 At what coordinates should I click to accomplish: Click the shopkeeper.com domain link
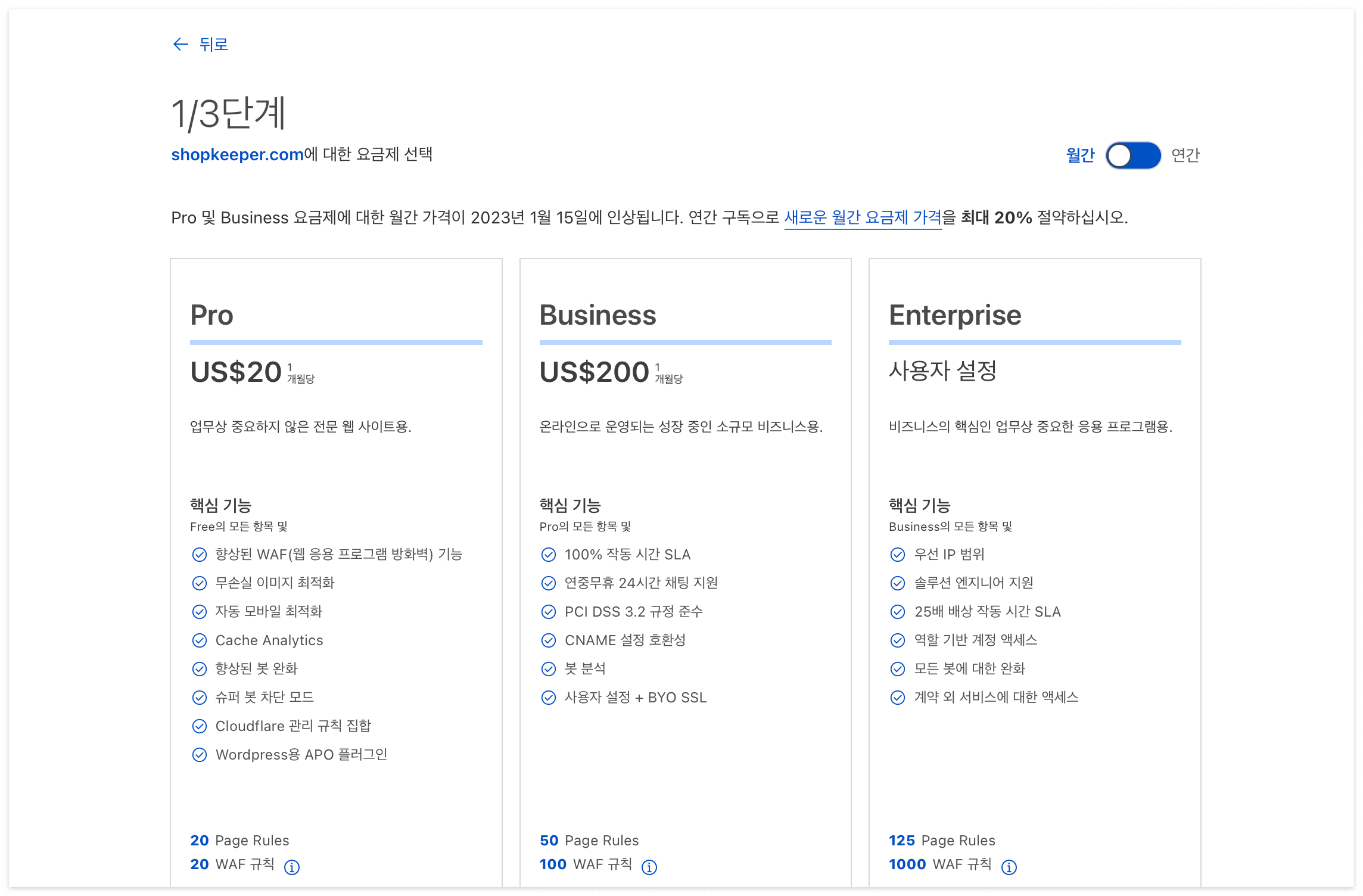tap(237, 154)
